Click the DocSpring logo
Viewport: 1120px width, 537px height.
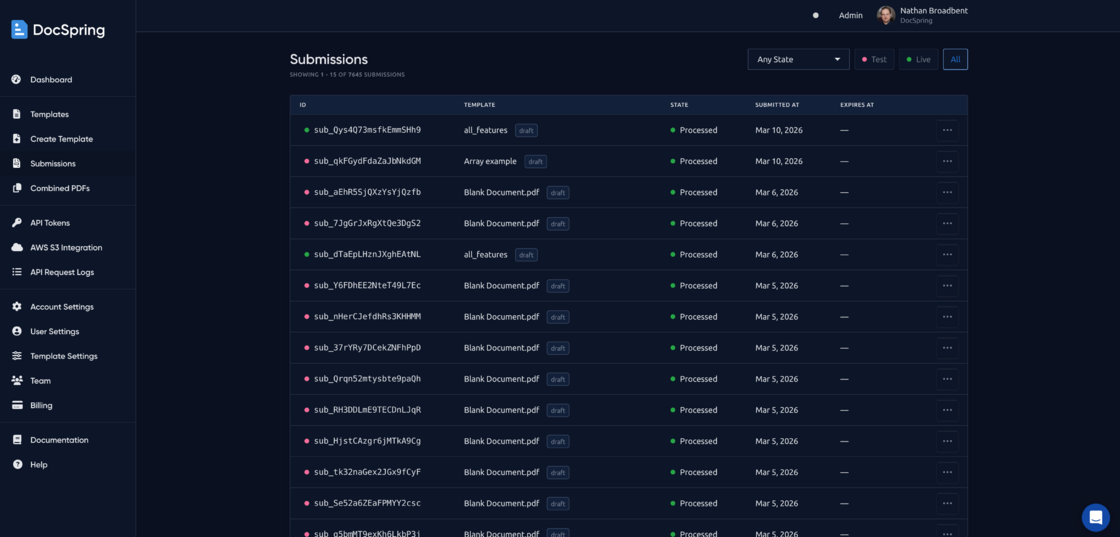58,30
